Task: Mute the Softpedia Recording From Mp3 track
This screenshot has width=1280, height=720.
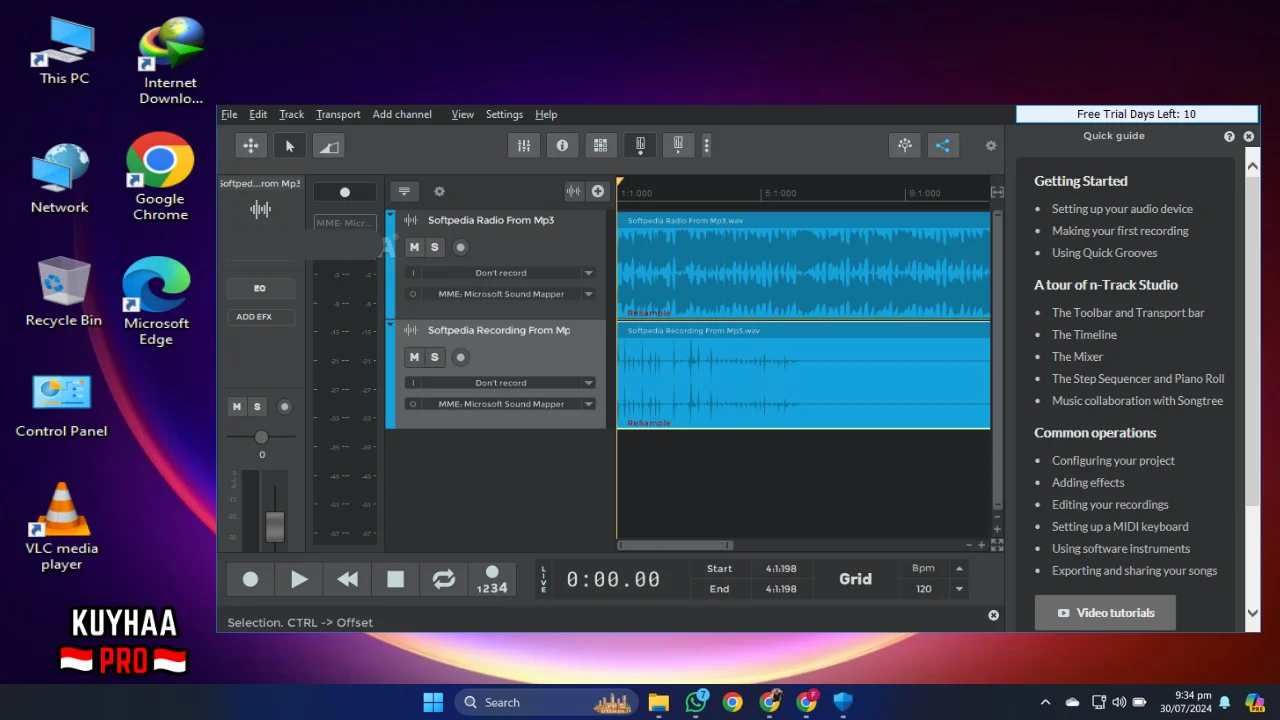Action: (414, 357)
